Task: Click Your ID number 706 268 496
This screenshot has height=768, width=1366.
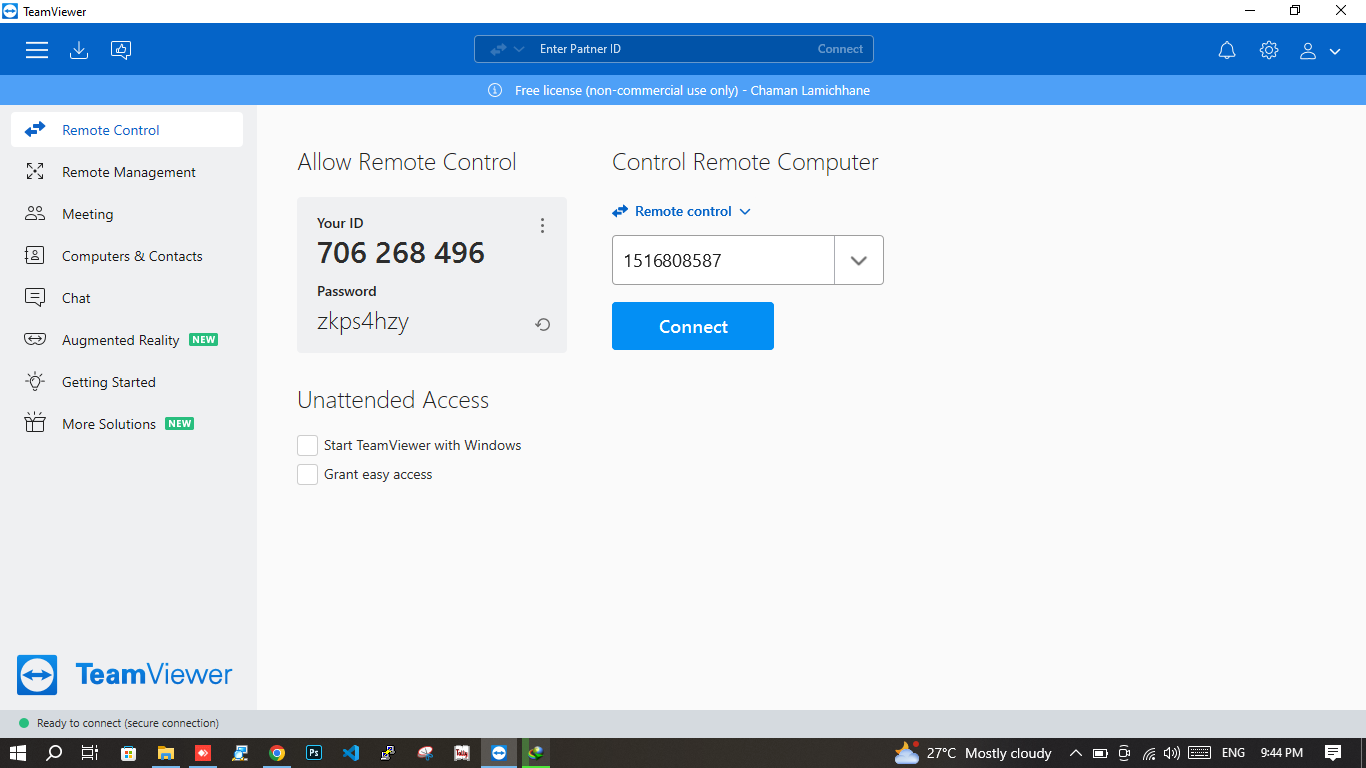Action: tap(401, 253)
